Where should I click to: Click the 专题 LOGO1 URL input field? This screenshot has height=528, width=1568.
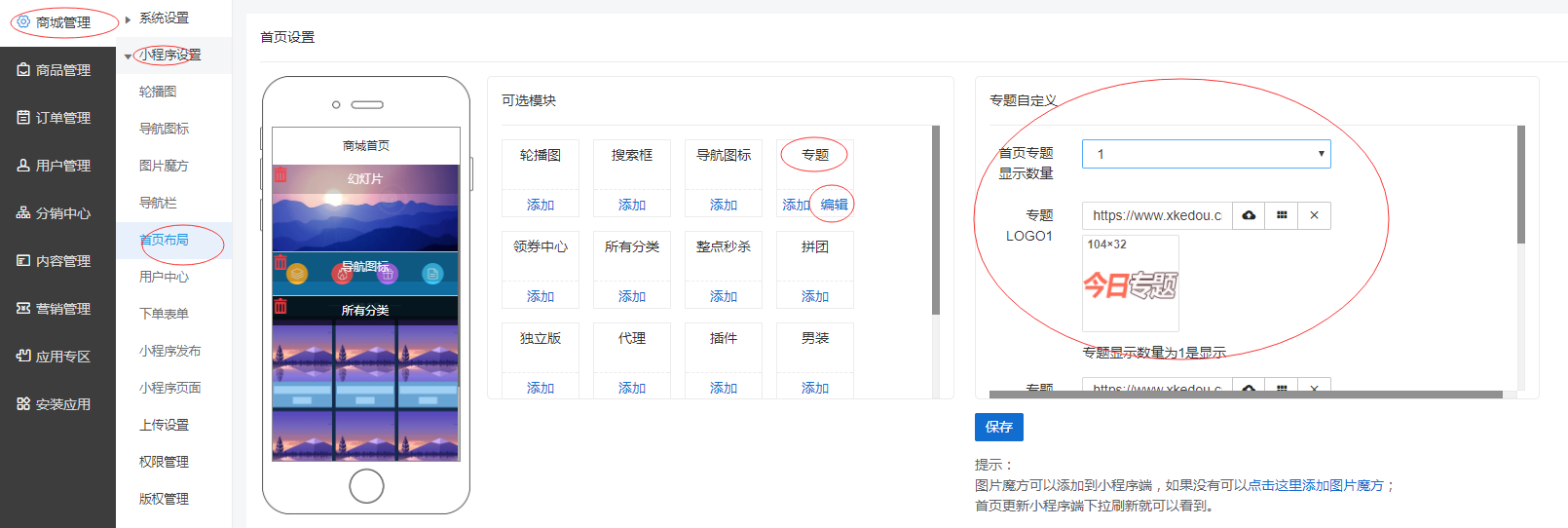click(x=1157, y=215)
